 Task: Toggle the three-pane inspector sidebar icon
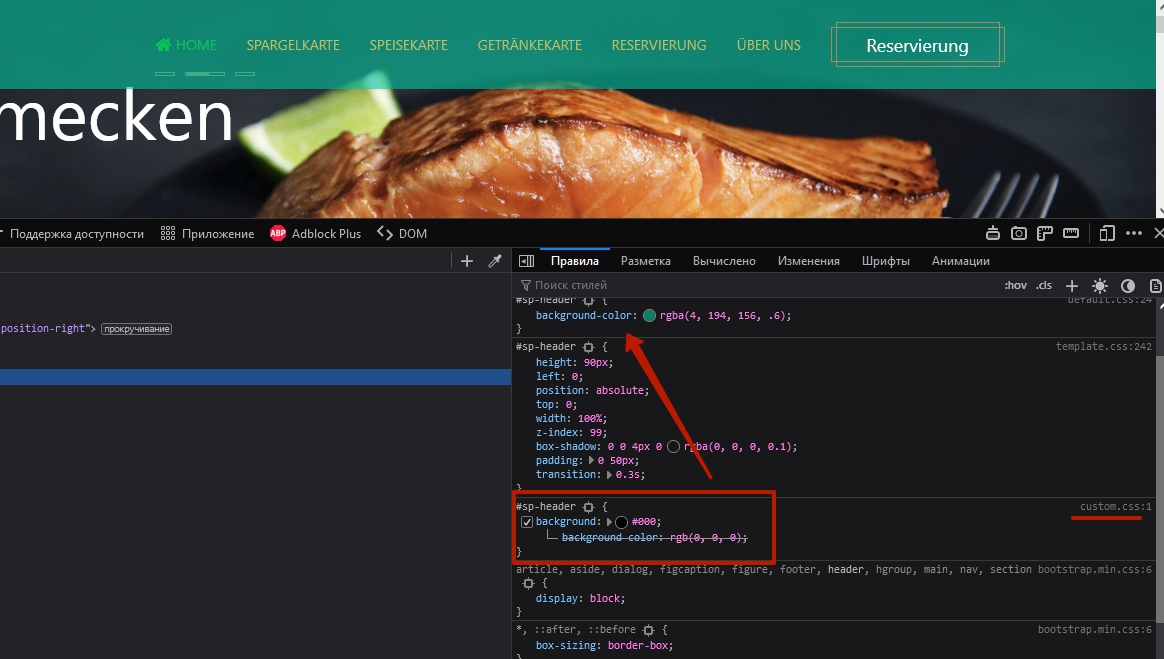(526, 261)
